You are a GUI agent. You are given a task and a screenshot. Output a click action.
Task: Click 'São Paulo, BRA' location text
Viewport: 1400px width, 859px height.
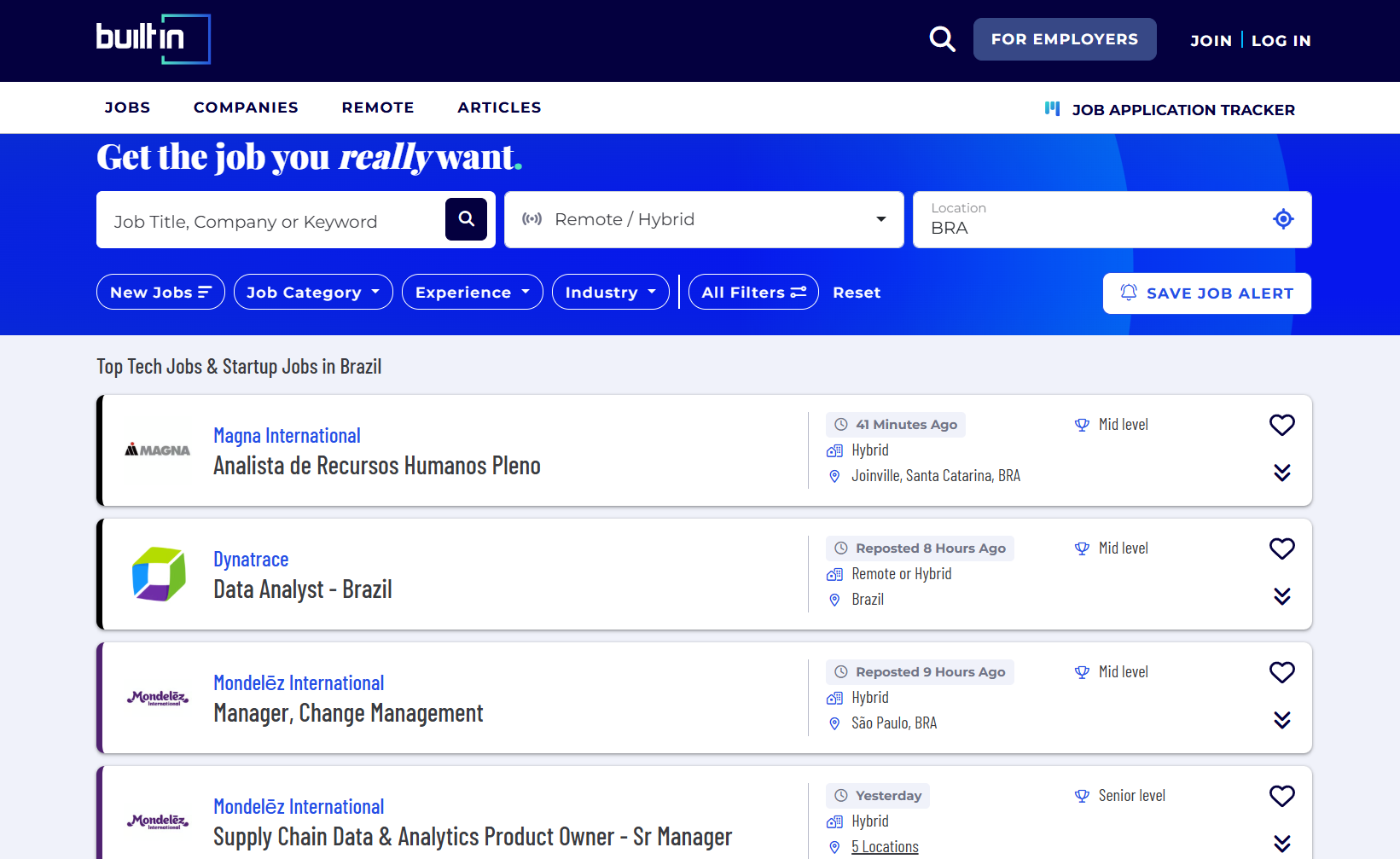tap(894, 723)
